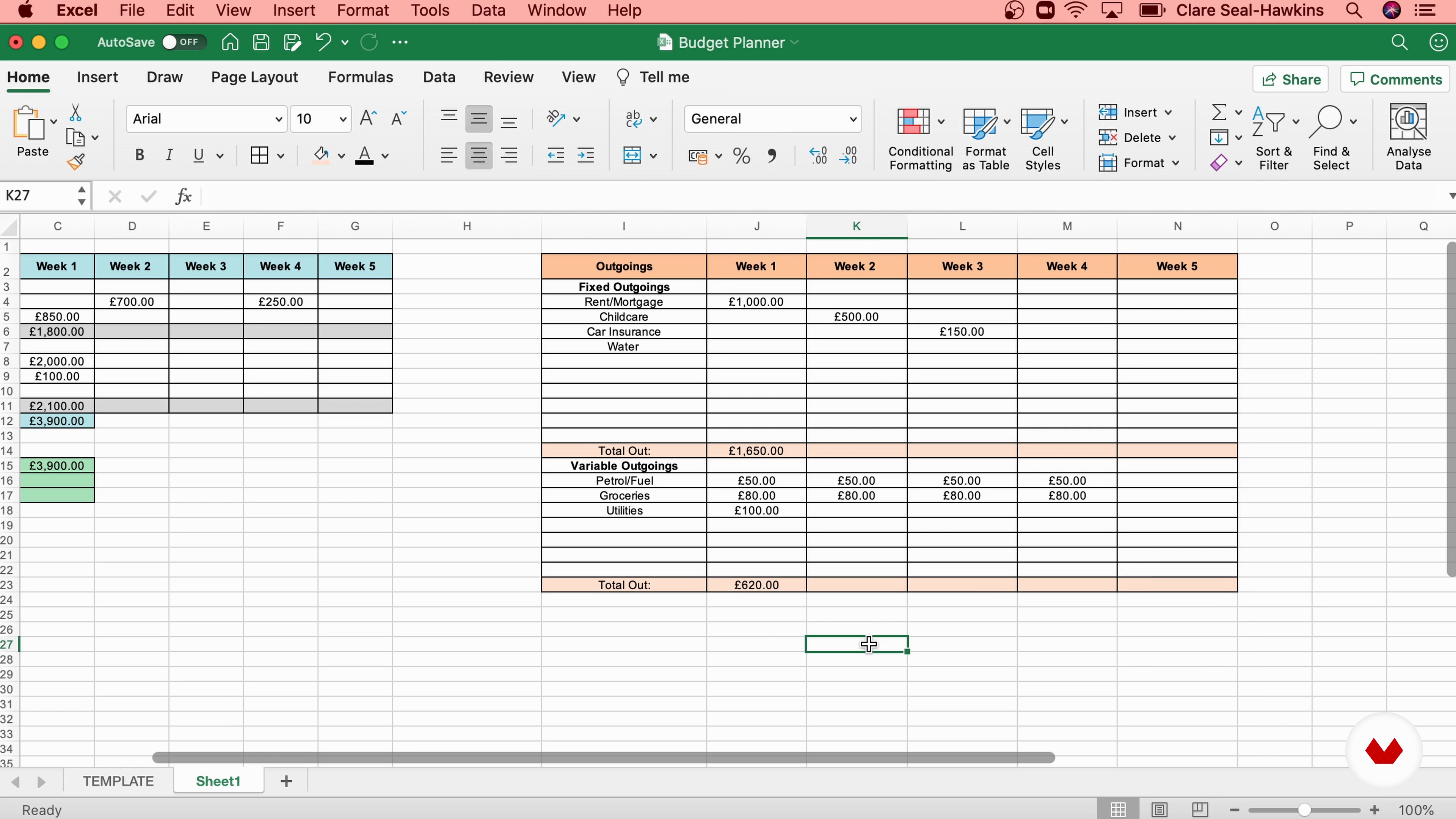Decrease decimal places
Viewport: 1456px width, 819px height.
pos(849,155)
